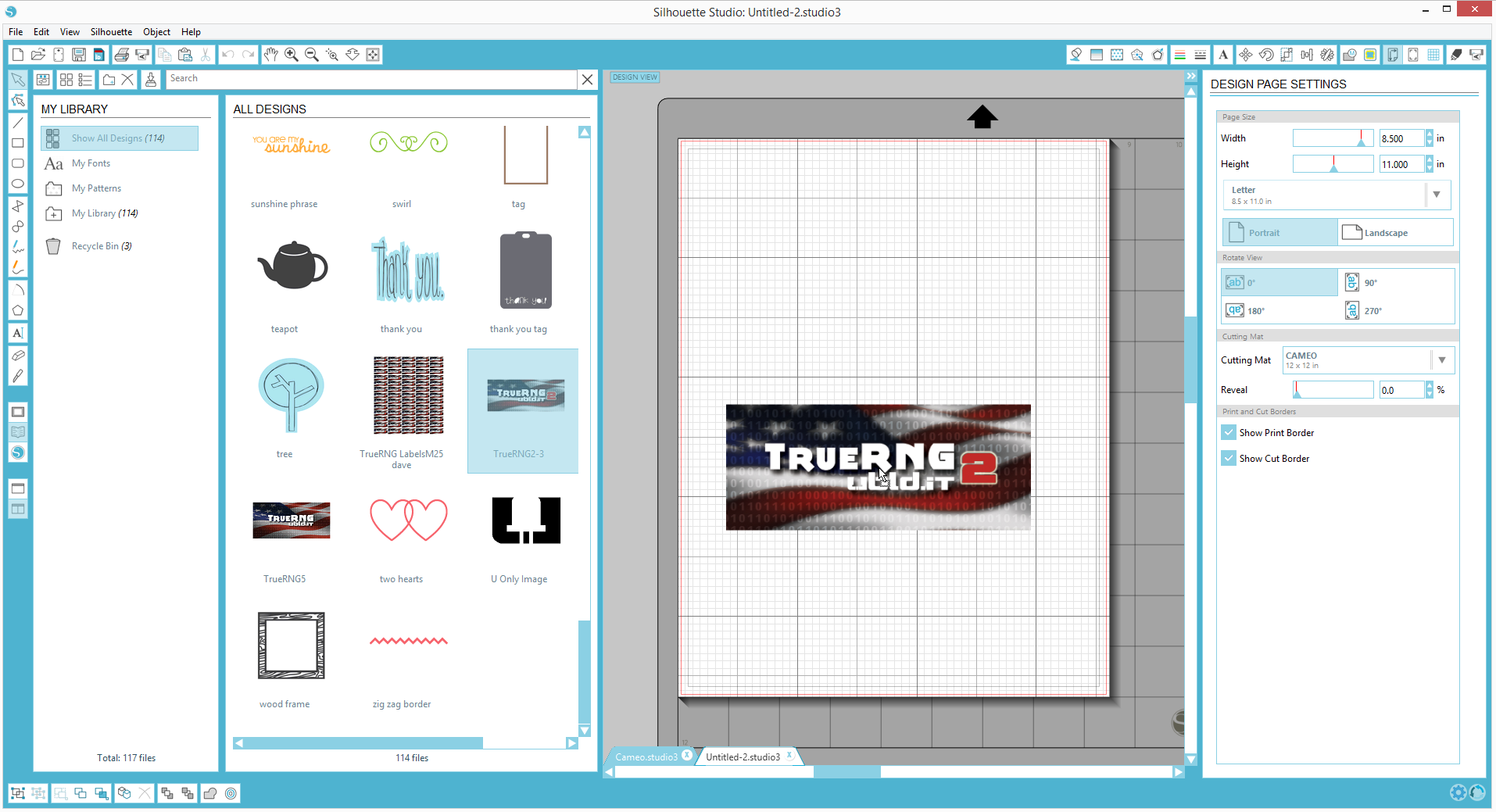Open the Edit menu
1496x812 pixels.
[41, 32]
